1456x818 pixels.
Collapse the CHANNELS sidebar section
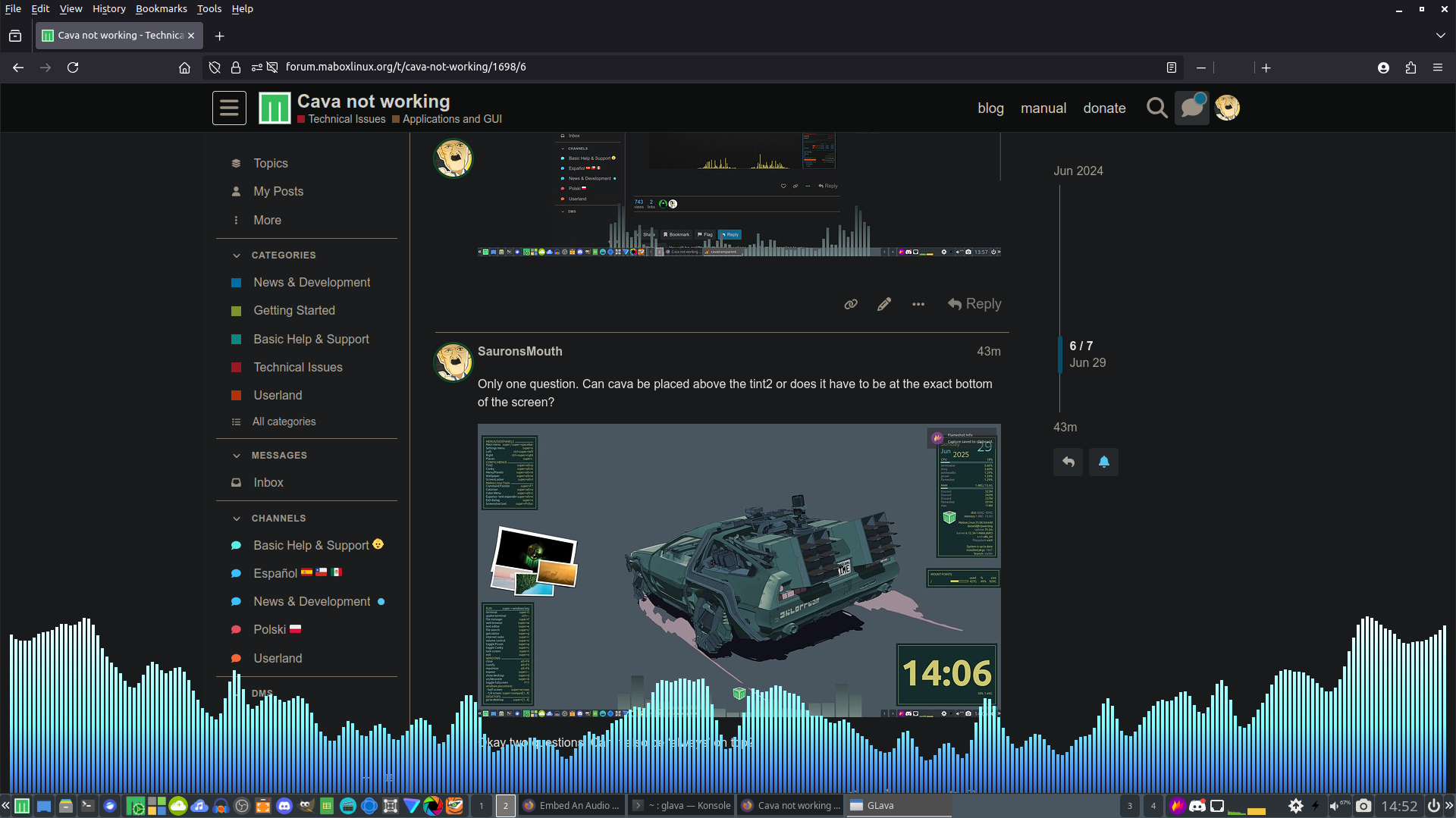(x=237, y=519)
